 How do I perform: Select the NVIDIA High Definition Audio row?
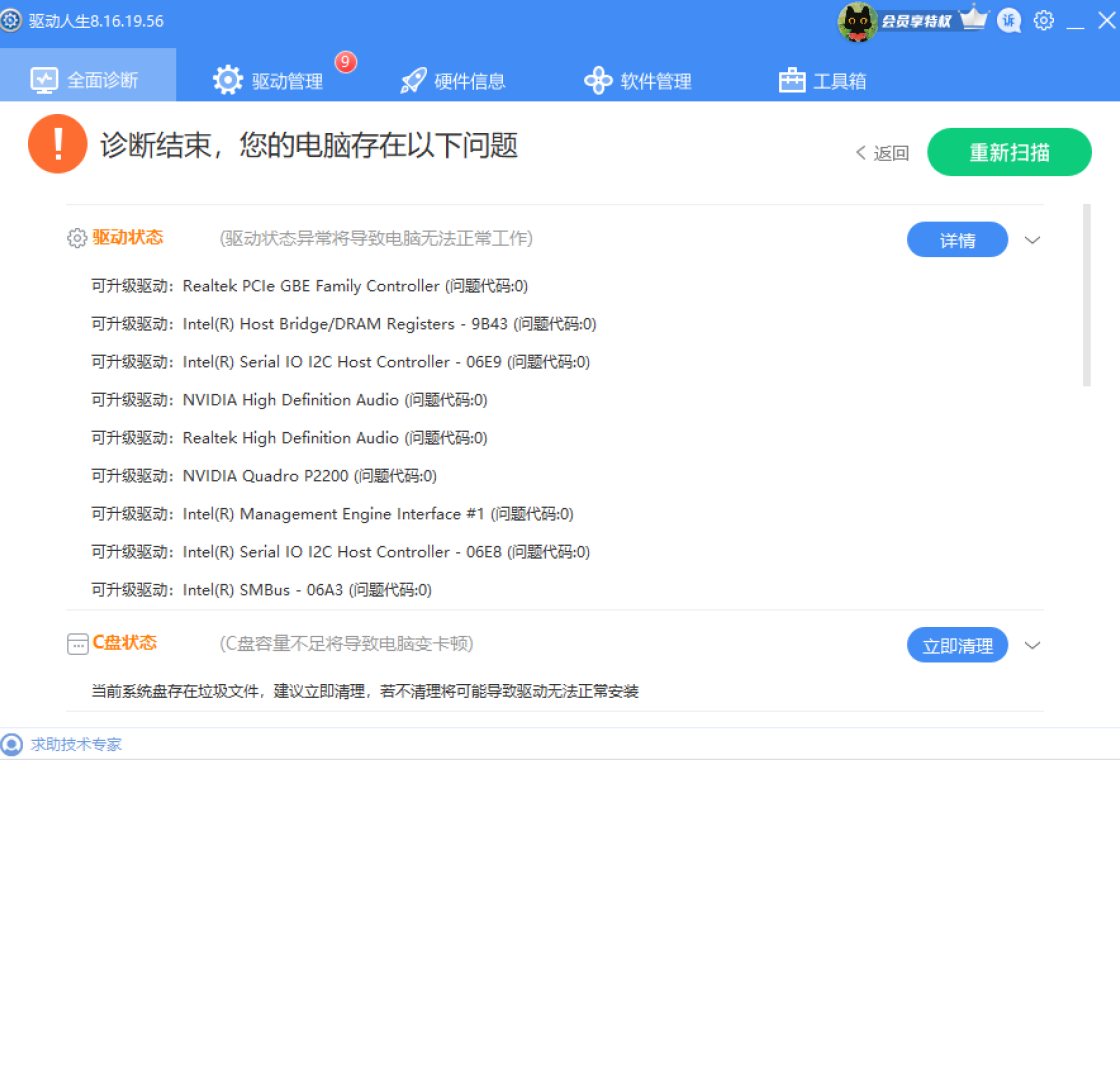(x=289, y=400)
